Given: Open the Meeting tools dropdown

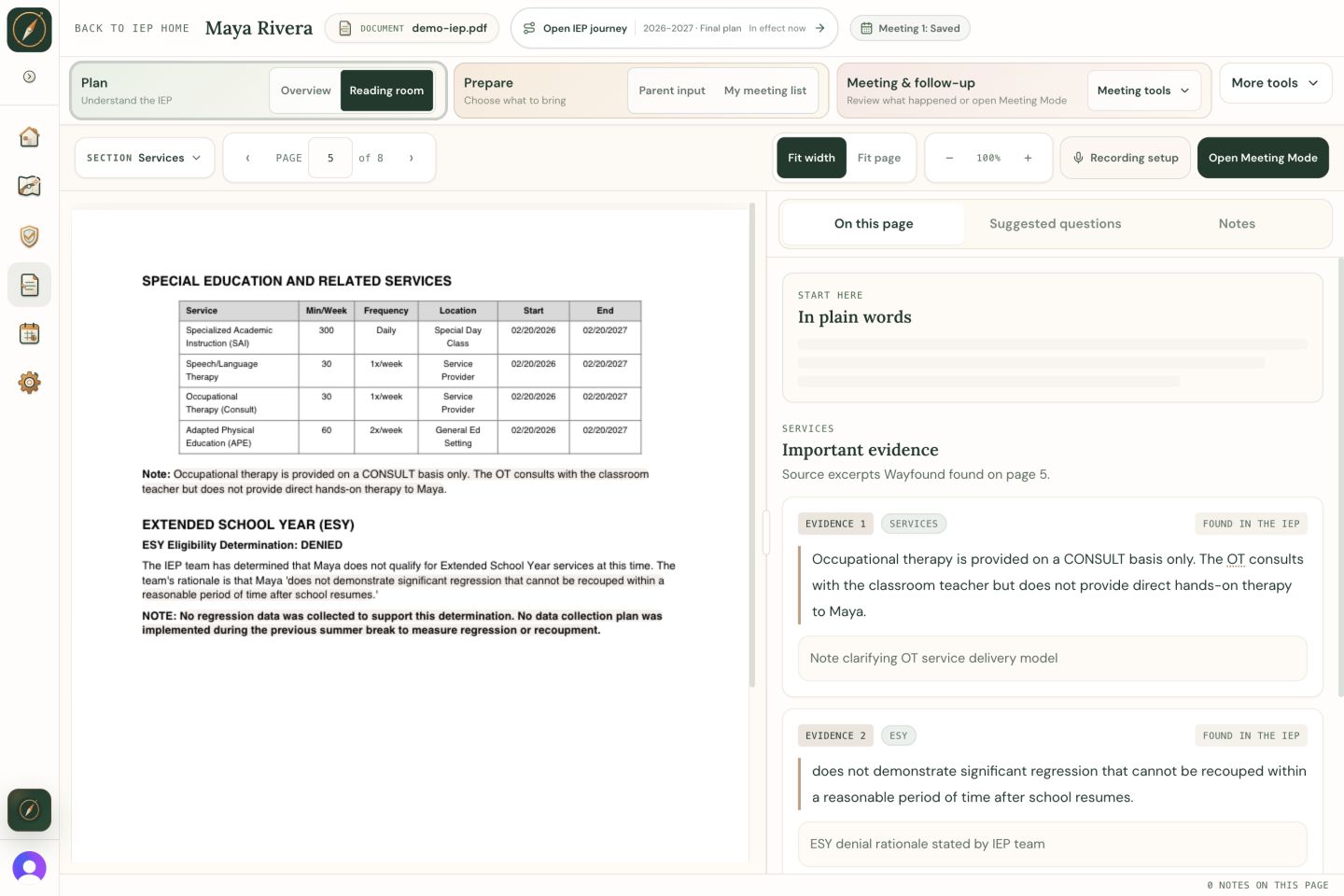Looking at the screenshot, I should click(x=1143, y=91).
